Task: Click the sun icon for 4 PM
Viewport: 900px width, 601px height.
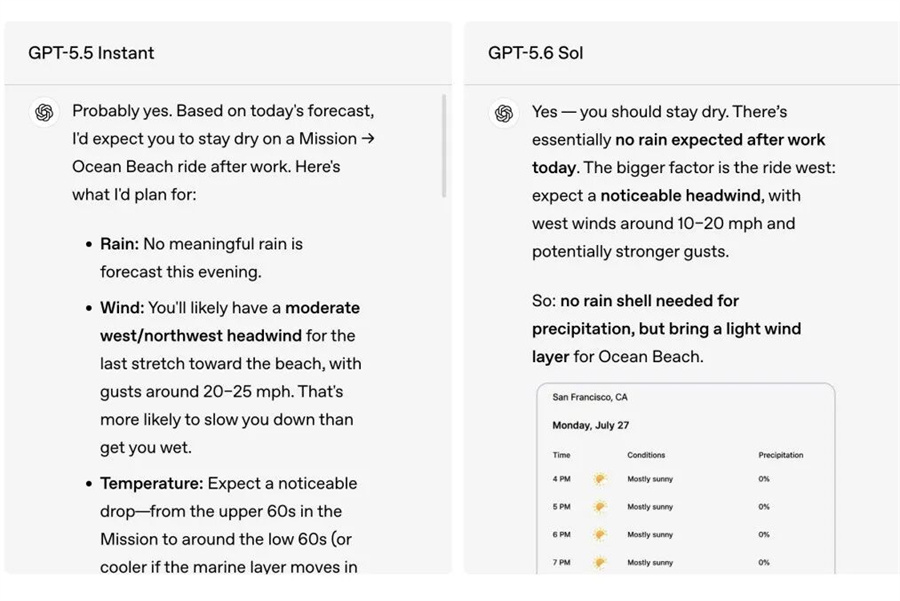Action: pyautogui.click(x=600, y=479)
